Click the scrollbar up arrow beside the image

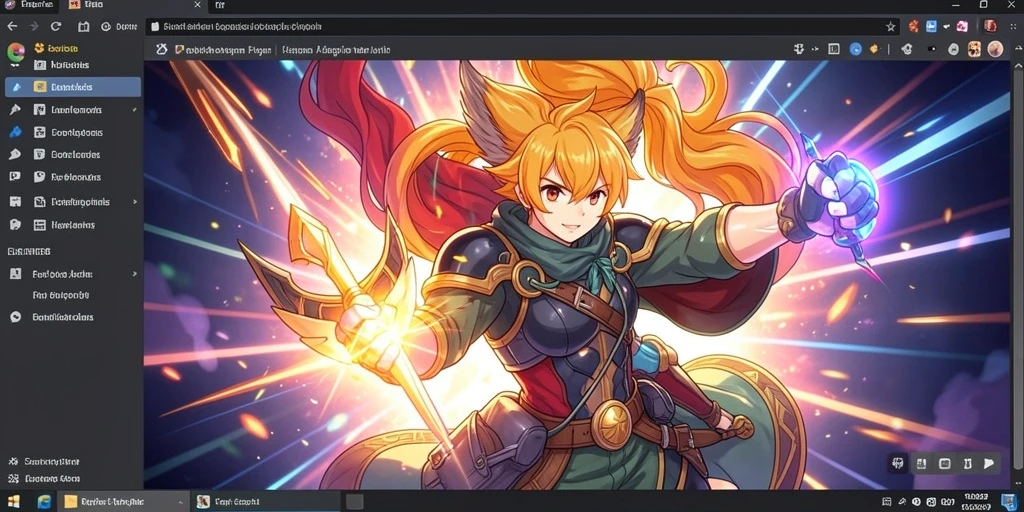pyautogui.click(x=1017, y=67)
